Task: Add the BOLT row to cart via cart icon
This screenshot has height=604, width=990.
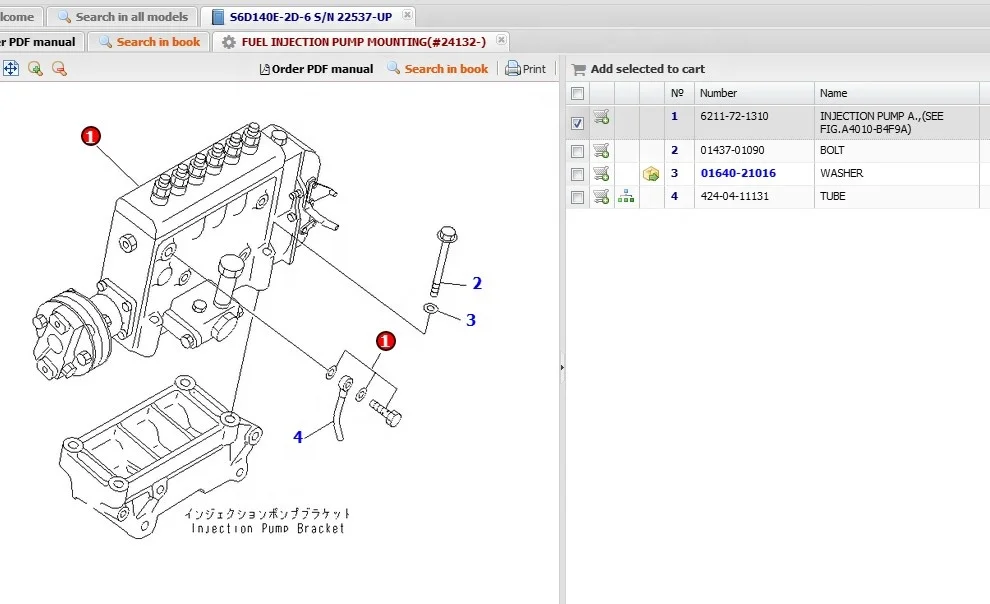Action: 601,151
